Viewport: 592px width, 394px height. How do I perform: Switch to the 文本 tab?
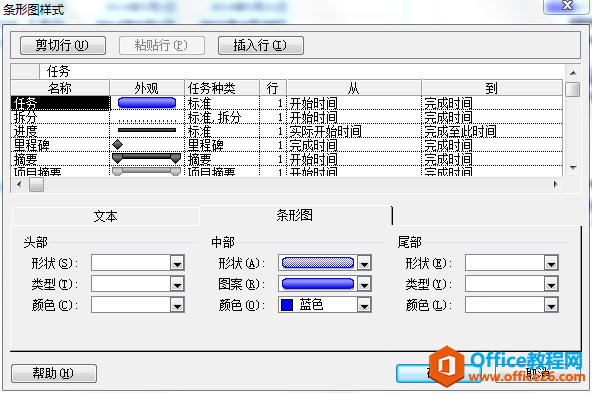click(x=106, y=216)
